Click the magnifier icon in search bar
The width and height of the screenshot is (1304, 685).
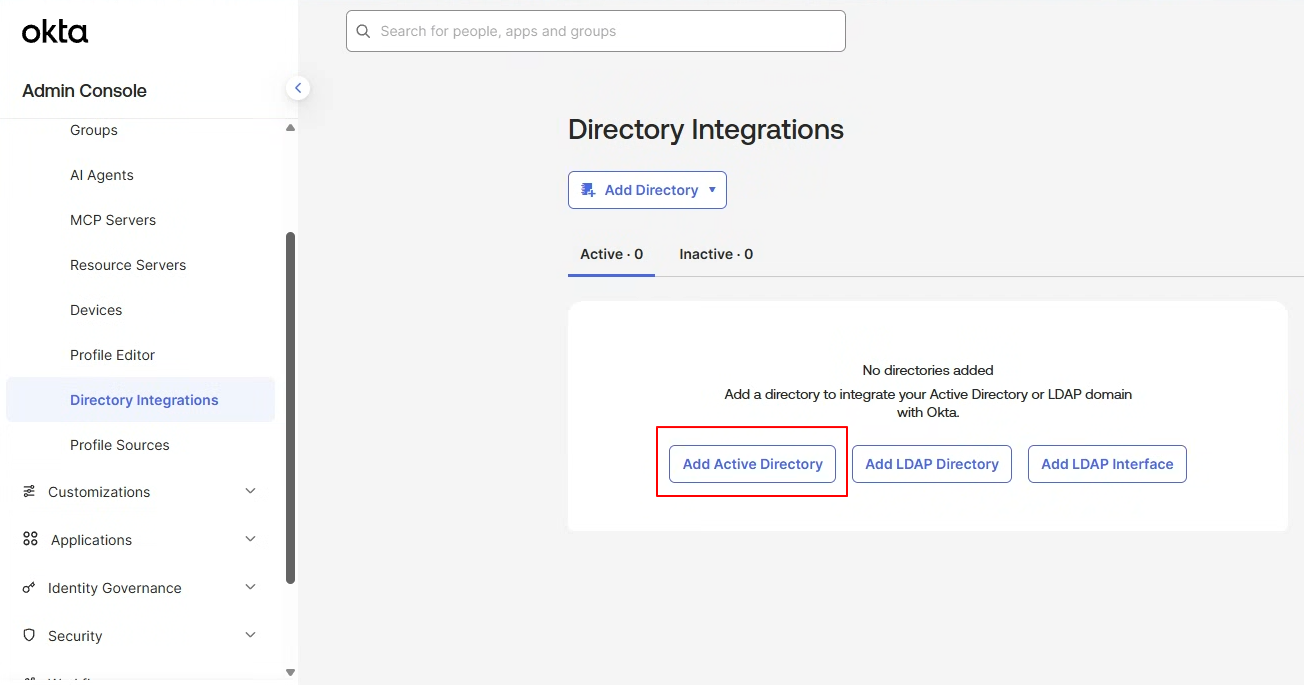coord(363,31)
